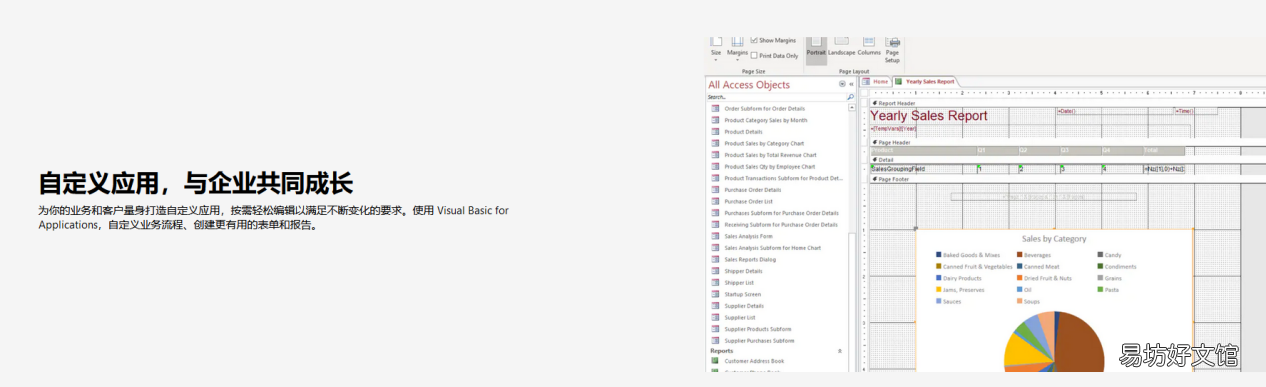This screenshot has height=387, width=1266.
Task: Click the Soups legend entry
Action: coord(1029,301)
